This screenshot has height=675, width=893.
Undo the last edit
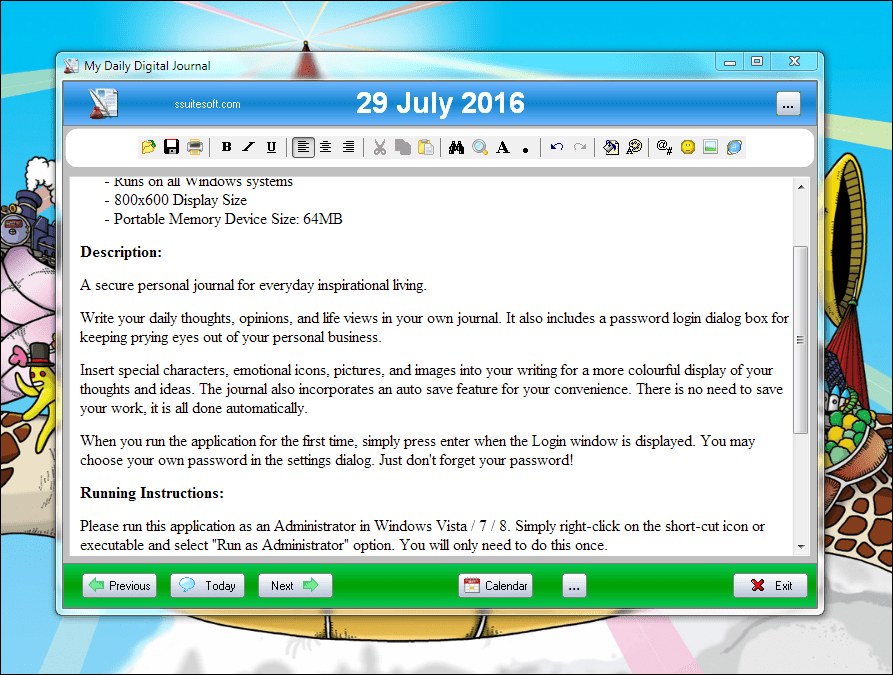[x=557, y=147]
